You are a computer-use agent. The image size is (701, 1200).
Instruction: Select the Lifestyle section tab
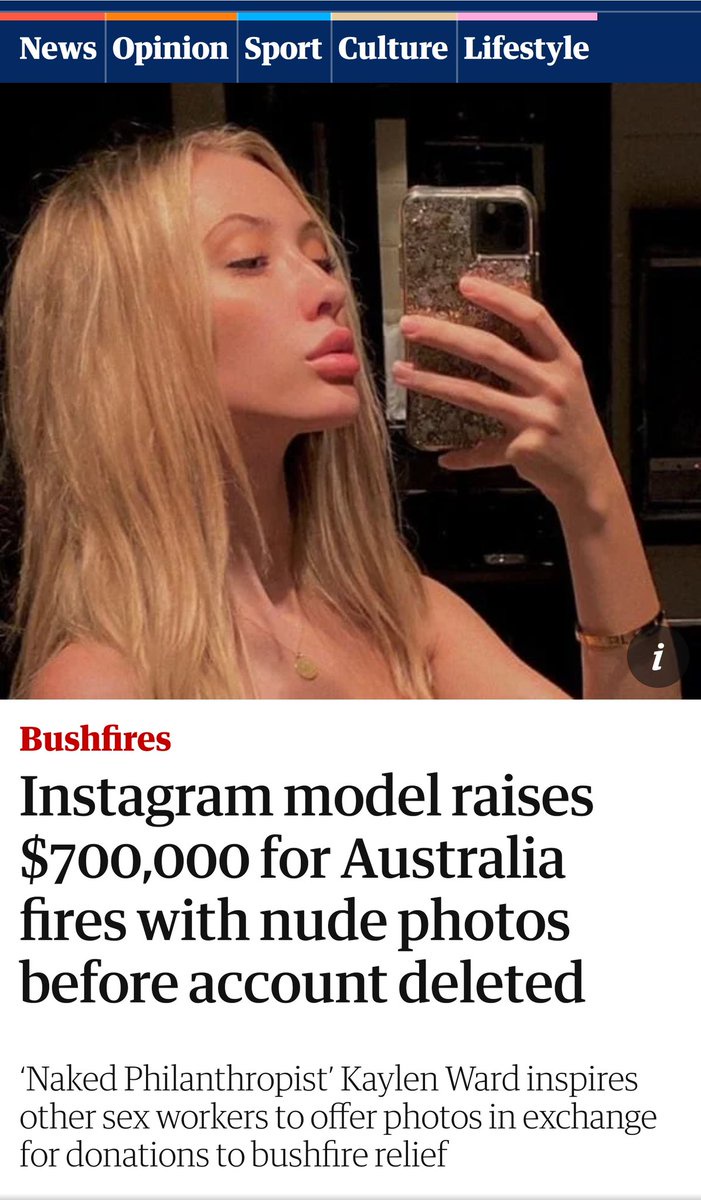[x=527, y=48]
